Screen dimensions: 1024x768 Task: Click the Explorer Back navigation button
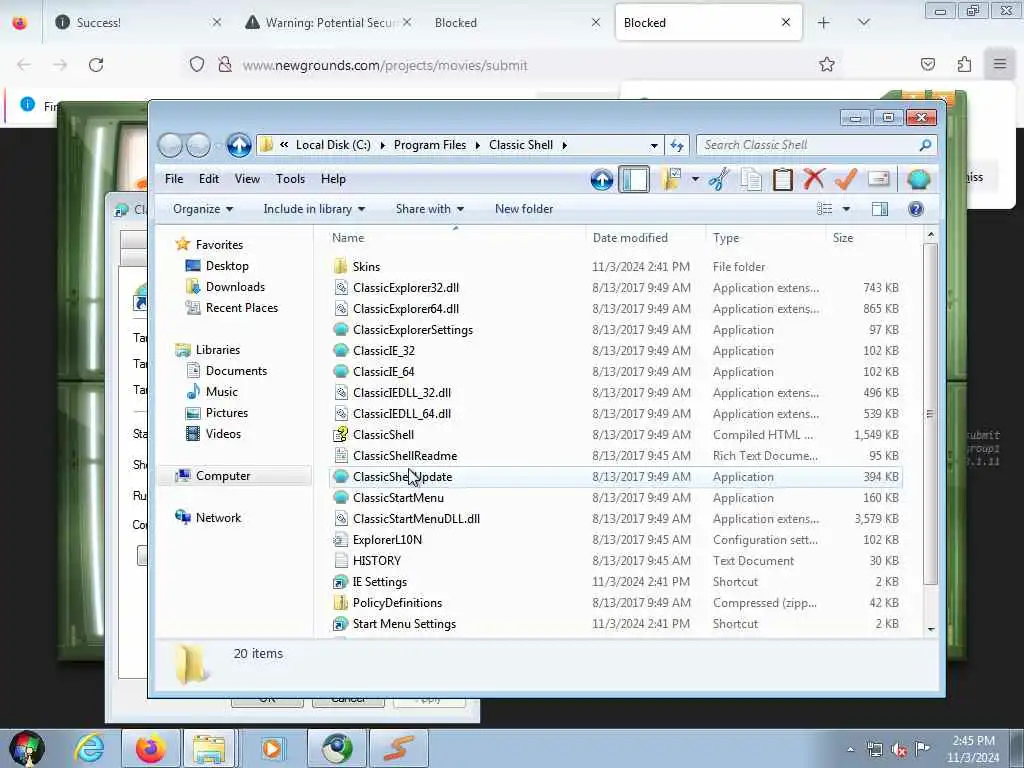170,145
